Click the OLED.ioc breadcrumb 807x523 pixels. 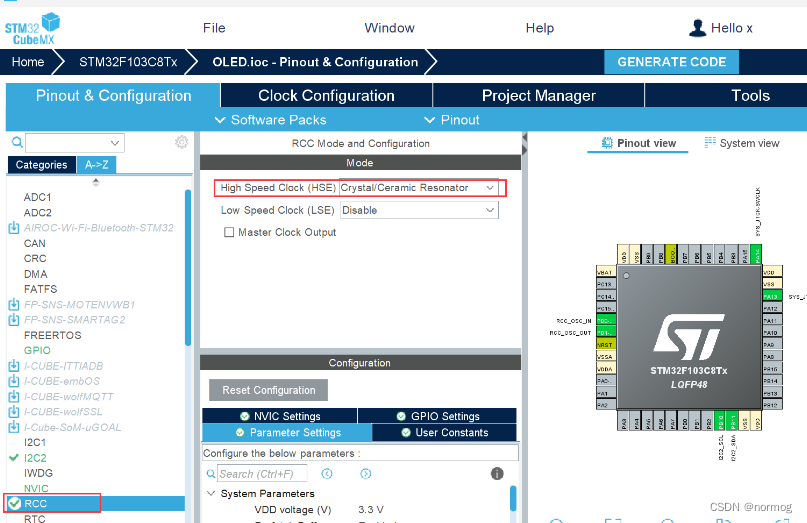315,62
